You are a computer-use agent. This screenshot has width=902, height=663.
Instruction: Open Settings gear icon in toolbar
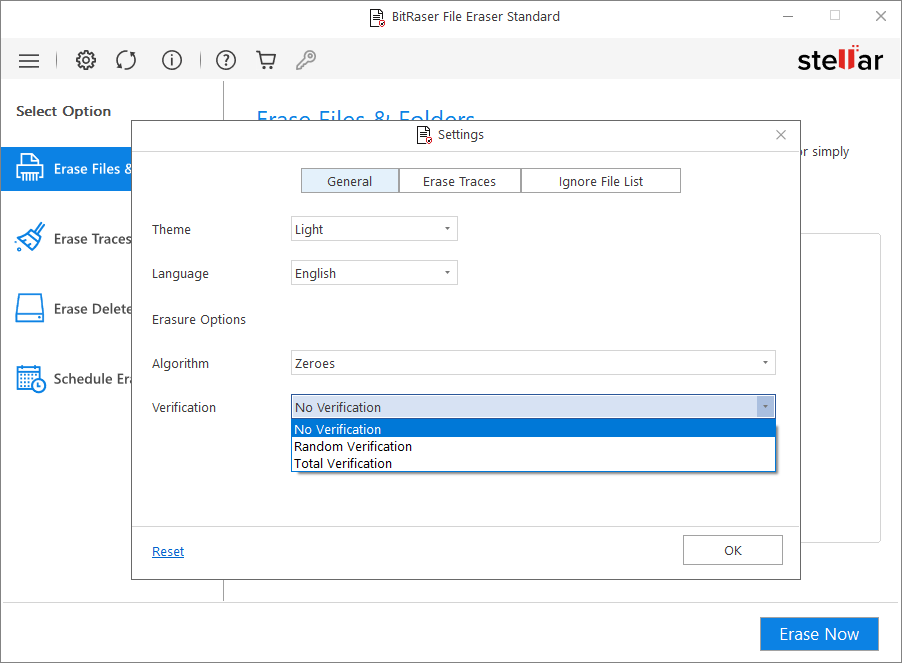(x=86, y=60)
